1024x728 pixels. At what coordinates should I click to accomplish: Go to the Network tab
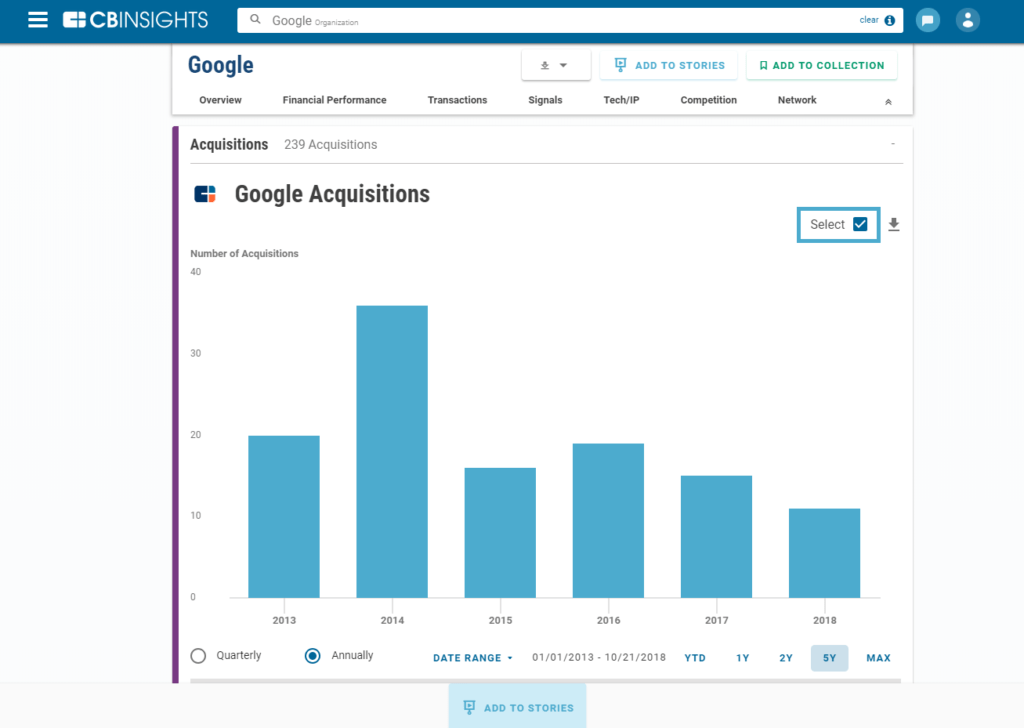pos(797,100)
